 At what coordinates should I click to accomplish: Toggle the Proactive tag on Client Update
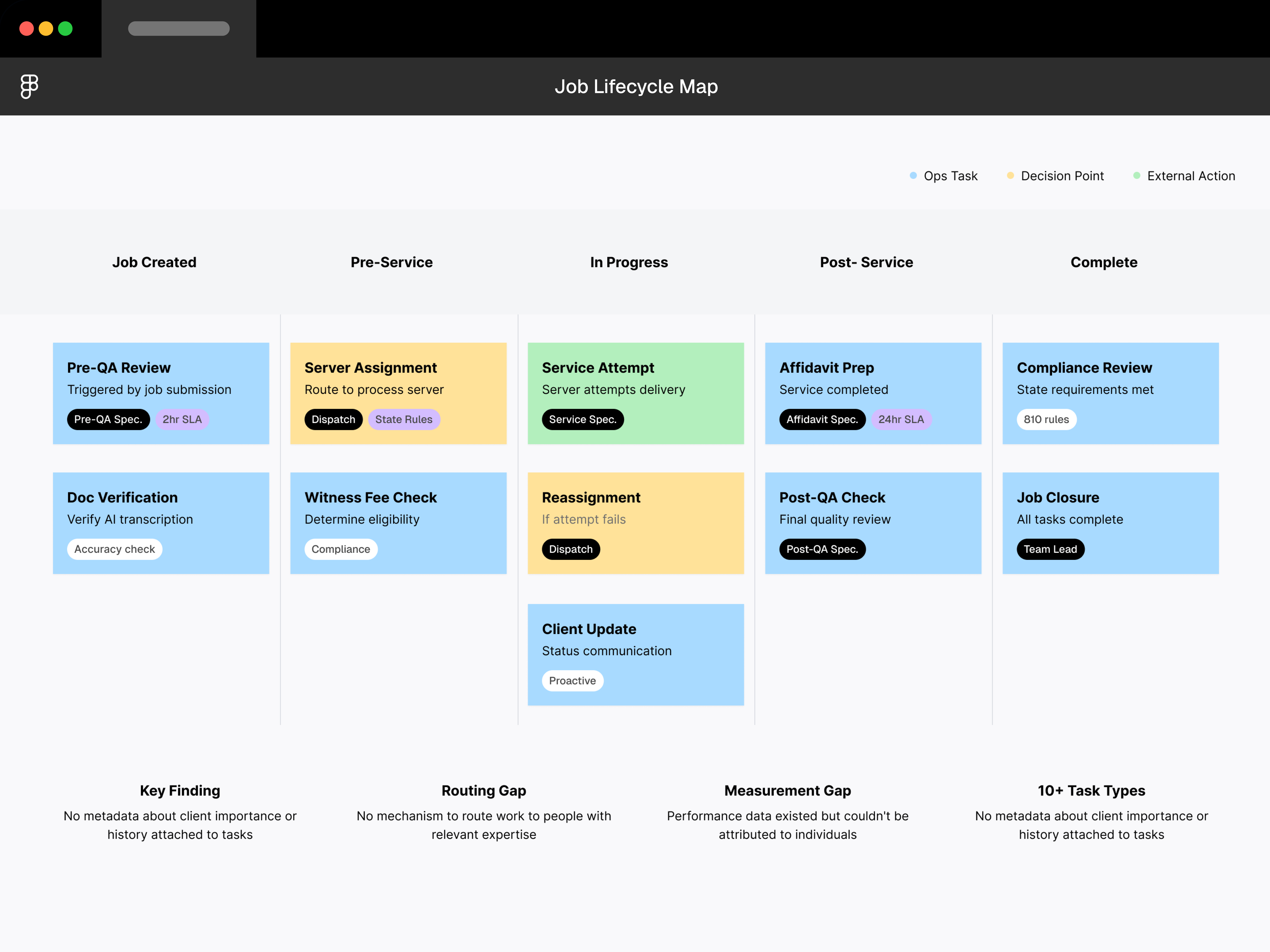(572, 680)
